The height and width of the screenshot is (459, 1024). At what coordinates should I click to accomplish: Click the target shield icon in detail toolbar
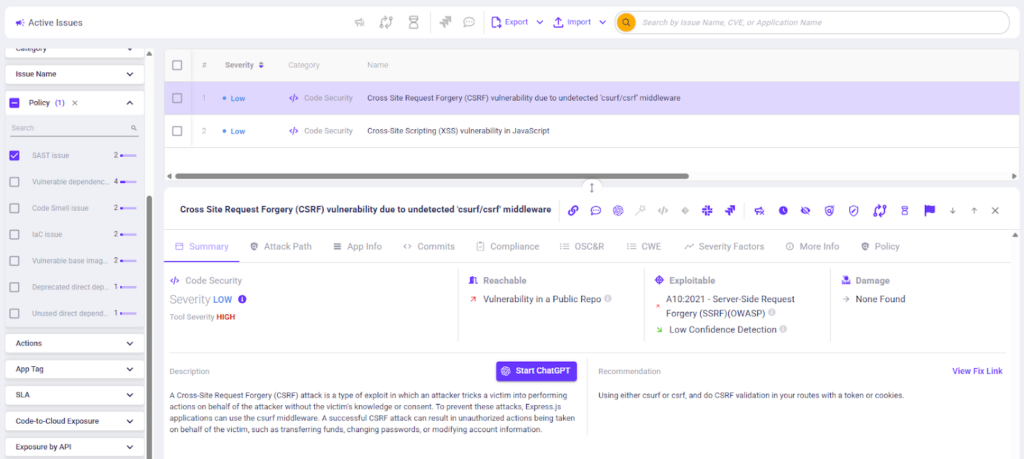(829, 210)
